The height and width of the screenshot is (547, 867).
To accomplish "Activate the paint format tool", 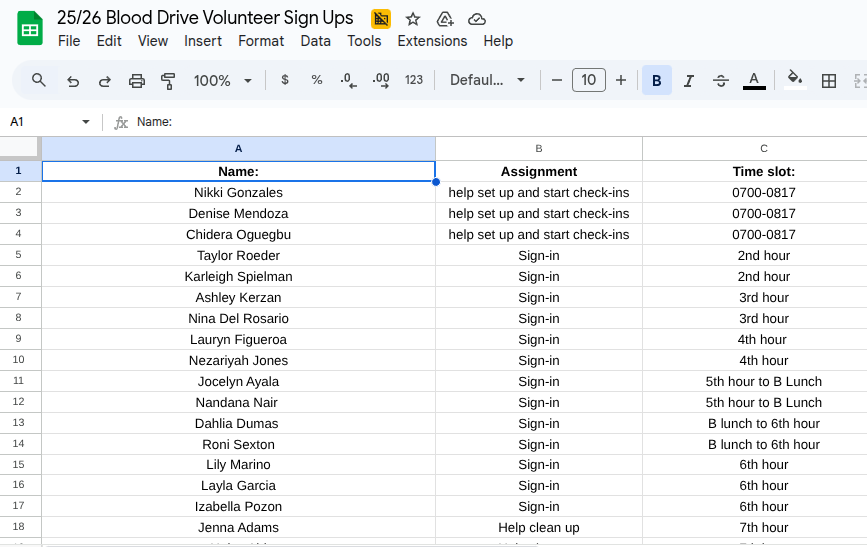I will click(168, 80).
